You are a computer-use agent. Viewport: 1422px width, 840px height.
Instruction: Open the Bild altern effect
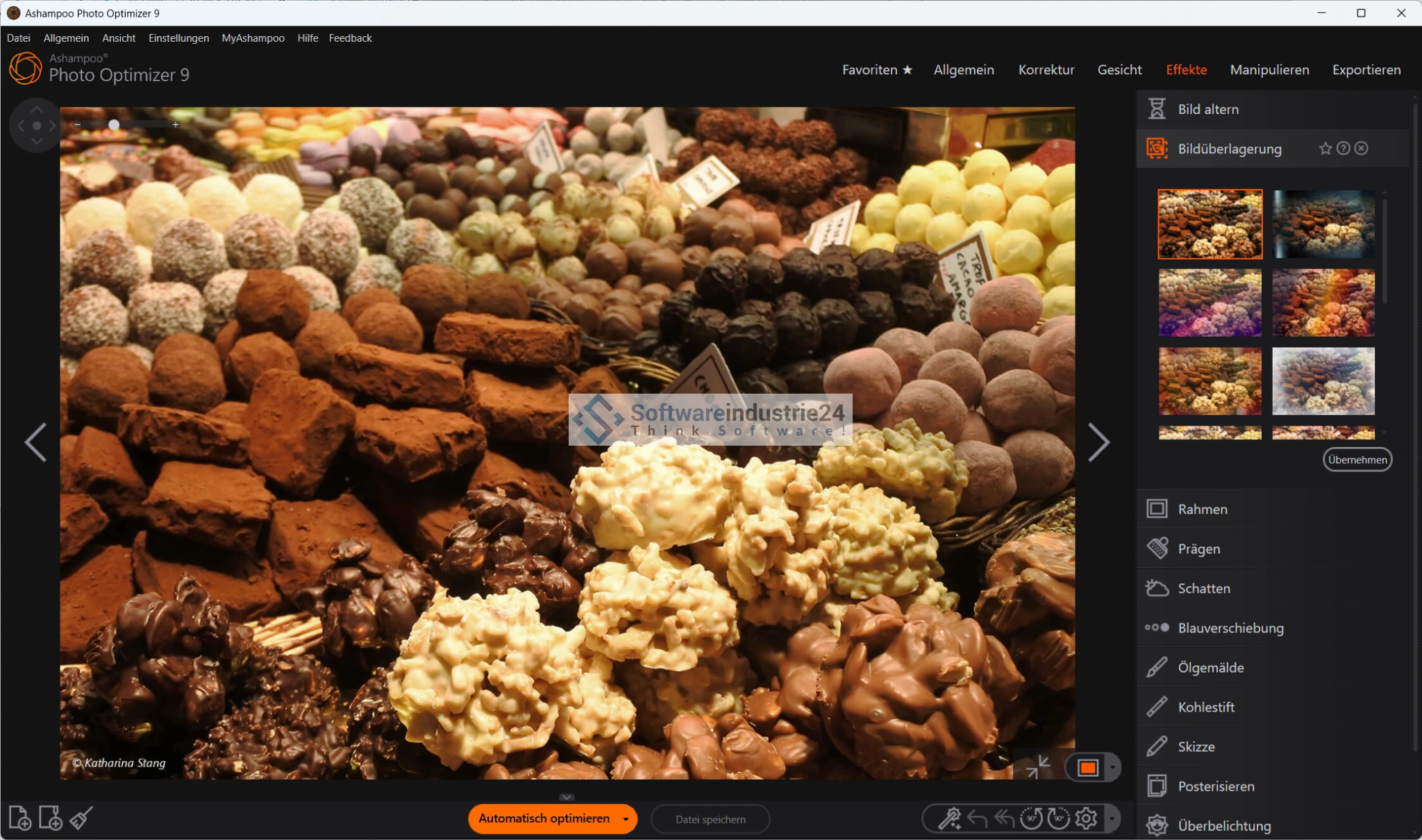point(1207,109)
